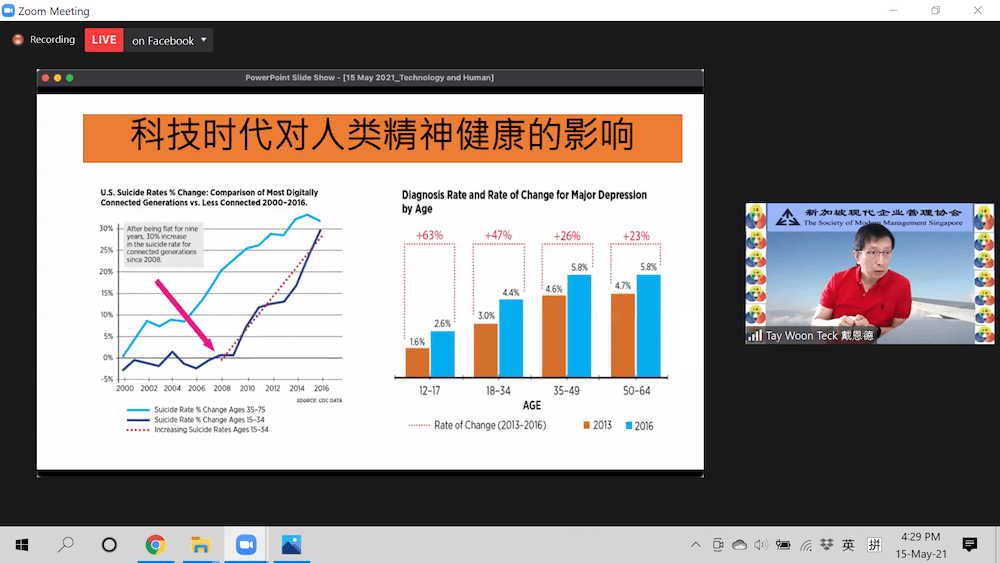Click the Meet Now tray icon
1000x563 pixels.
[718, 545]
